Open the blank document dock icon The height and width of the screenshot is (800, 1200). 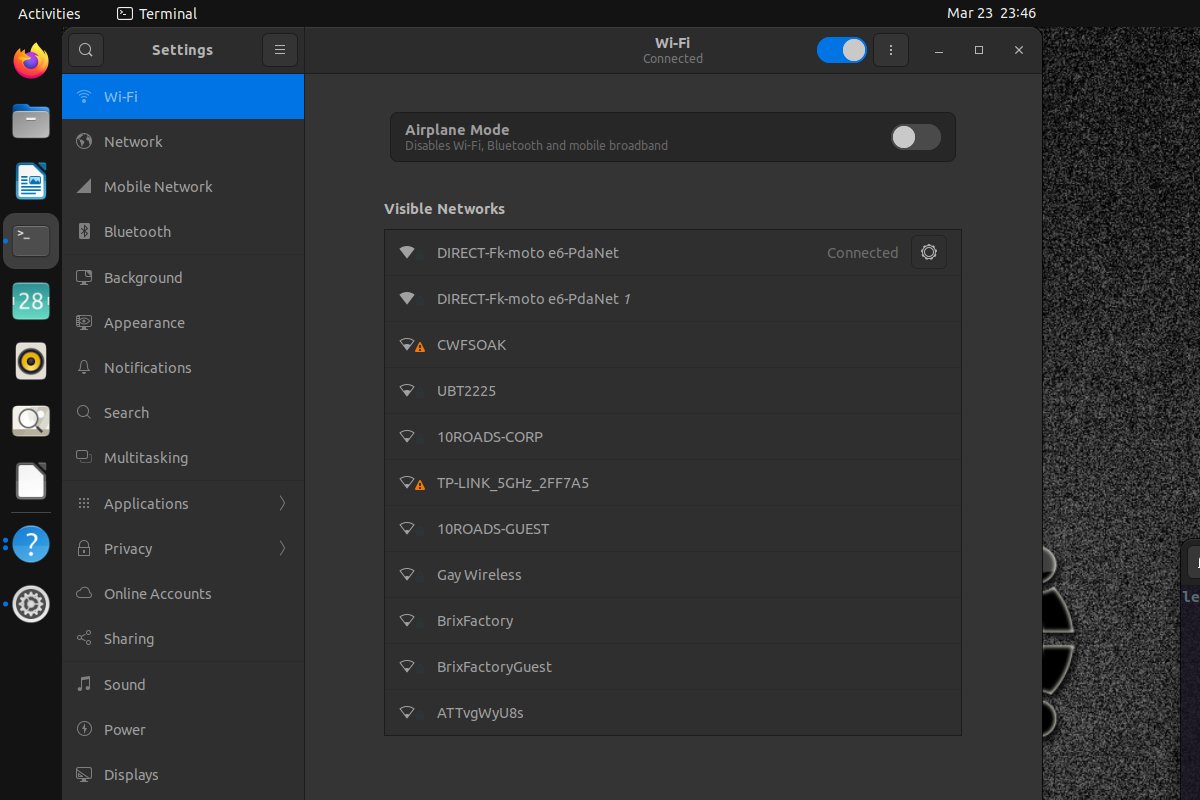tap(31, 481)
